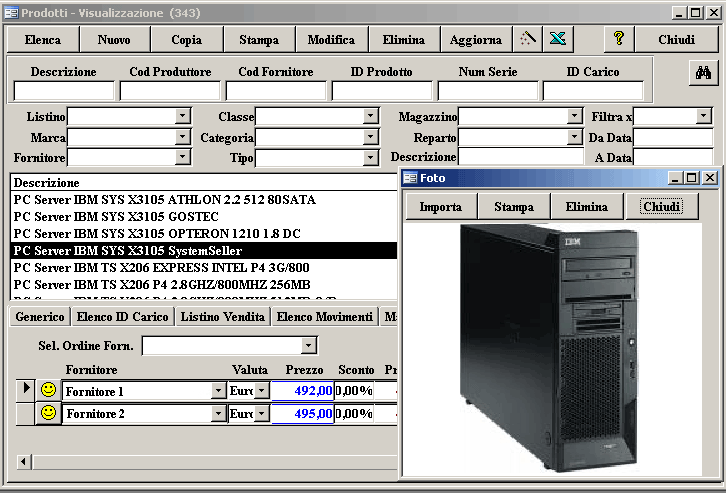Open the Elenco Movimenti tab
The width and height of the screenshot is (726, 493).
tap(325, 317)
